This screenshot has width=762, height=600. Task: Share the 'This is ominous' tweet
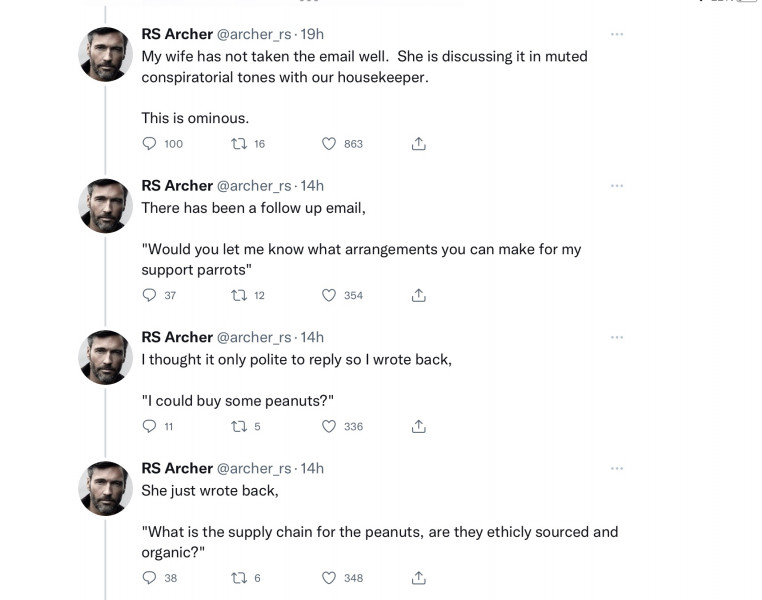point(419,144)
